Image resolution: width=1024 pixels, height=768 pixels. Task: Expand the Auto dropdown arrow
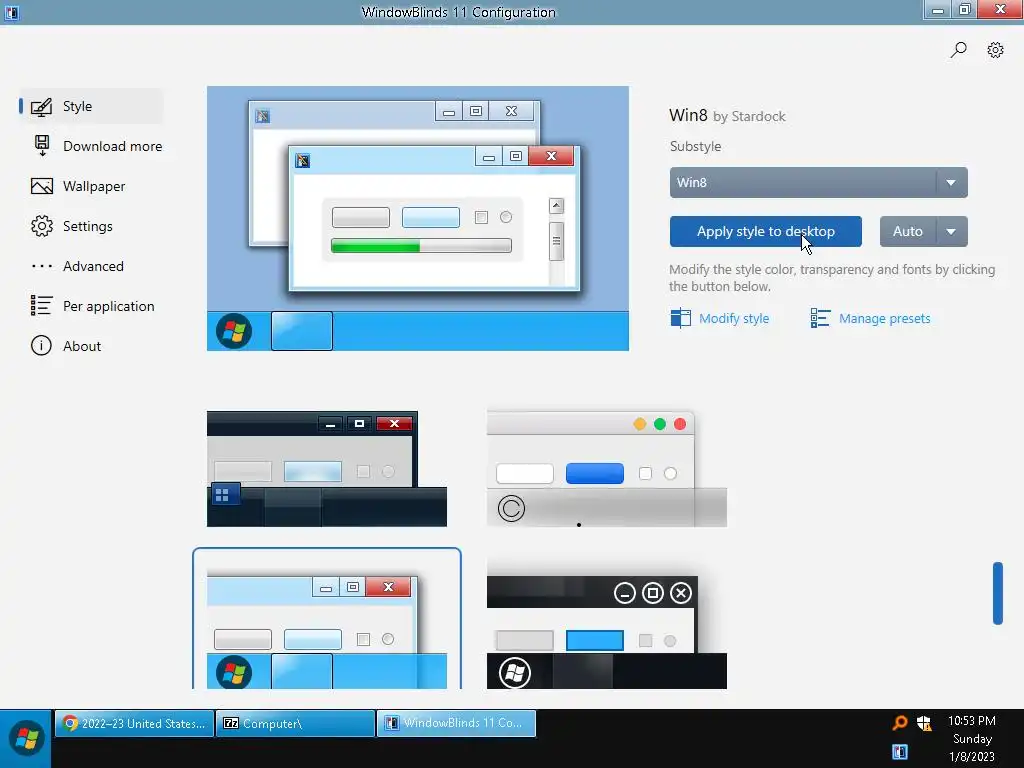(x=952, y=231)
